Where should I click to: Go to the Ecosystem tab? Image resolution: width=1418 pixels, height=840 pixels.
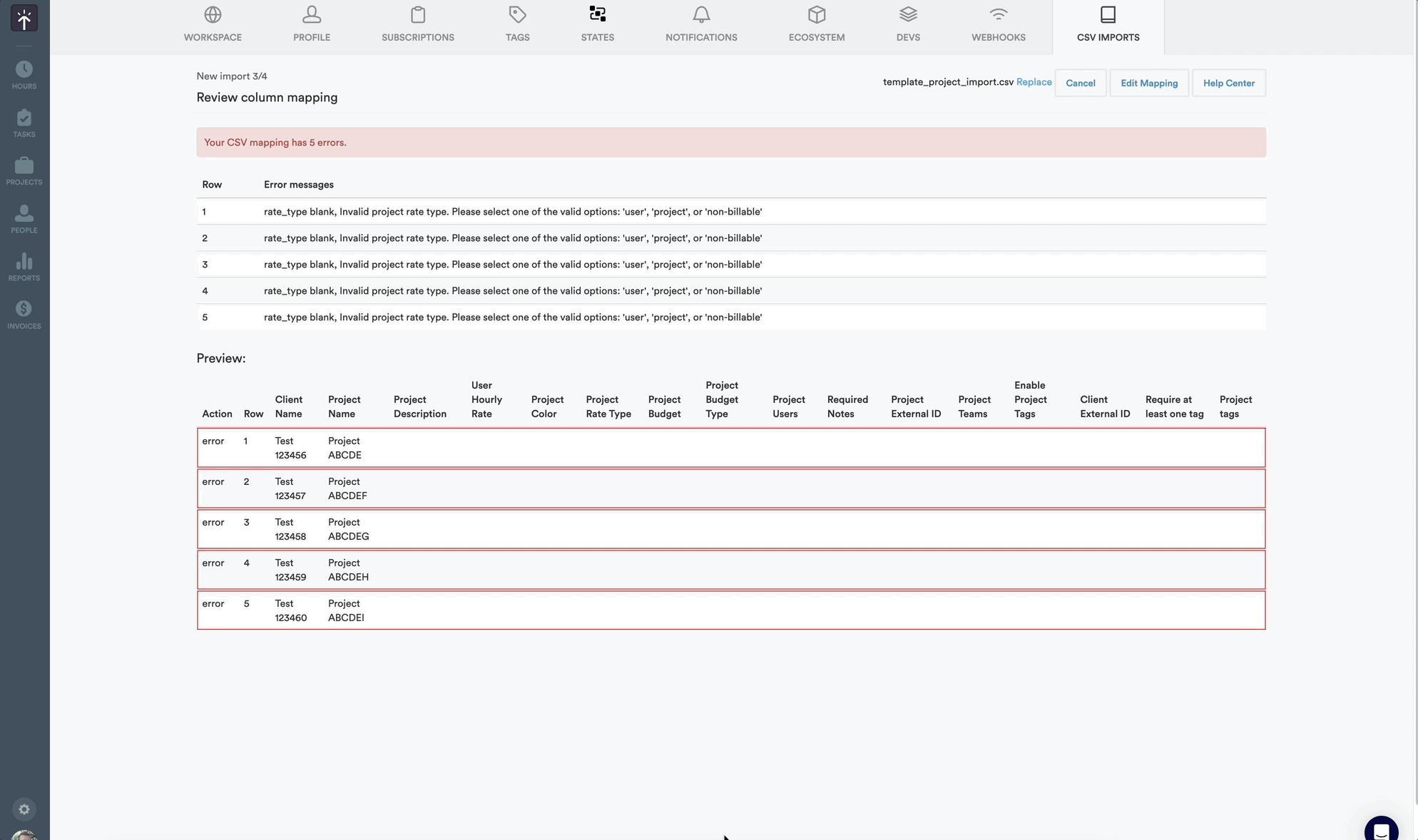pos(816,24)
